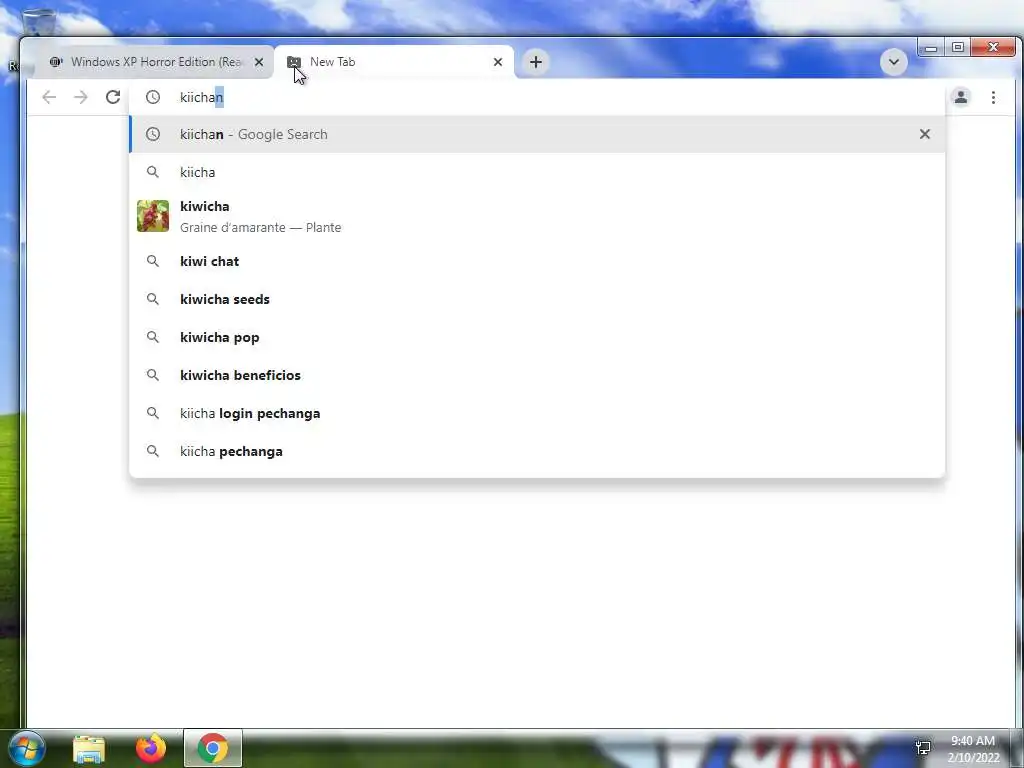The height and width of the screenshot is (768, 1024).
Task: Click the Windows XP Horror Edition tab favicon
Action: [x=56, y=62]
